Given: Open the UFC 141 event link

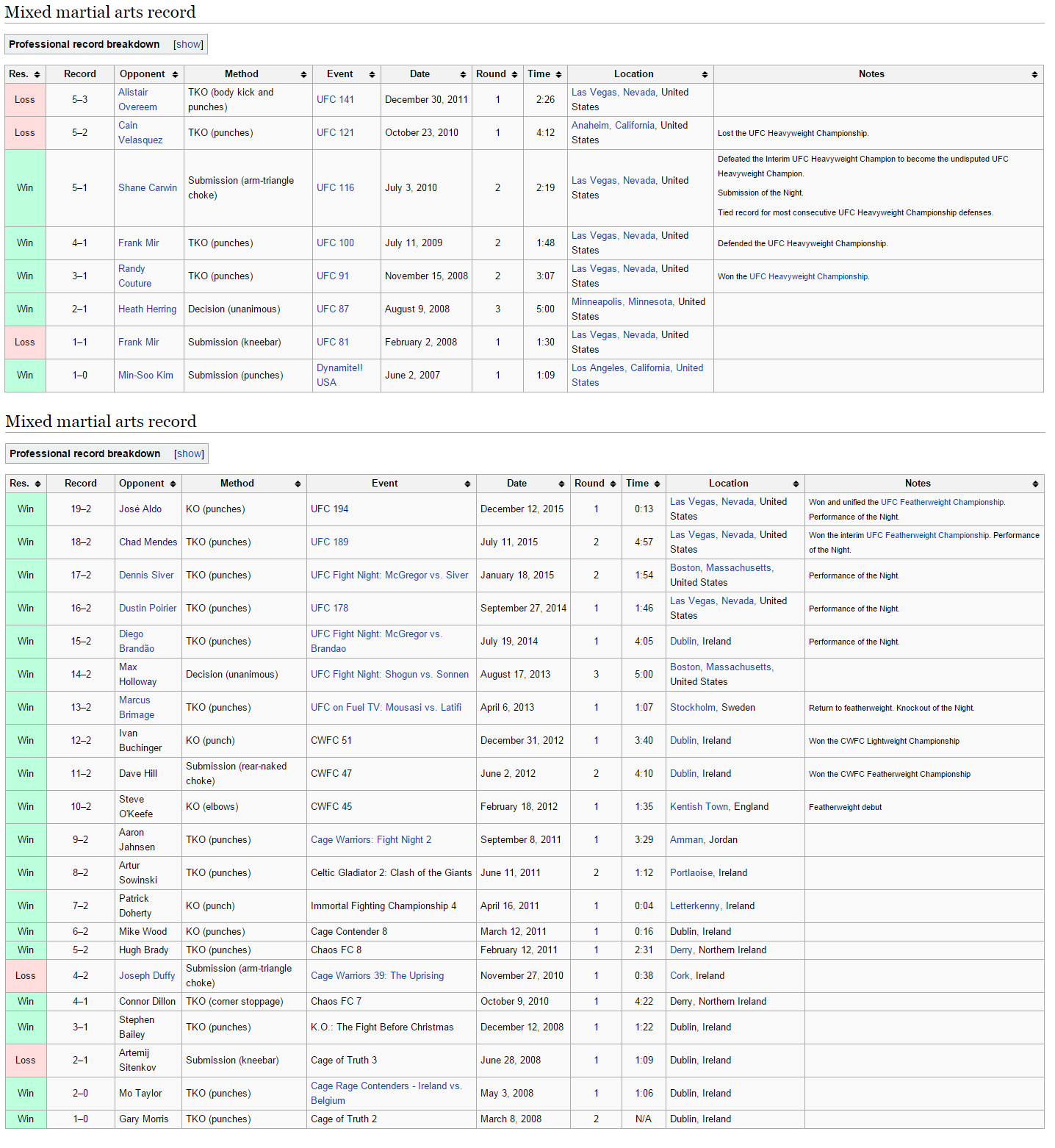Looking at the screenshot, I should coord(335,100).
